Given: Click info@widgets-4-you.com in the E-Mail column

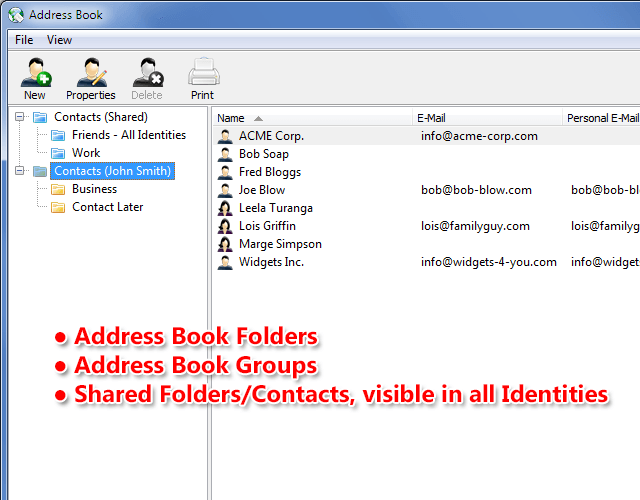Looking at the screenshot, I should pos(489,262).
